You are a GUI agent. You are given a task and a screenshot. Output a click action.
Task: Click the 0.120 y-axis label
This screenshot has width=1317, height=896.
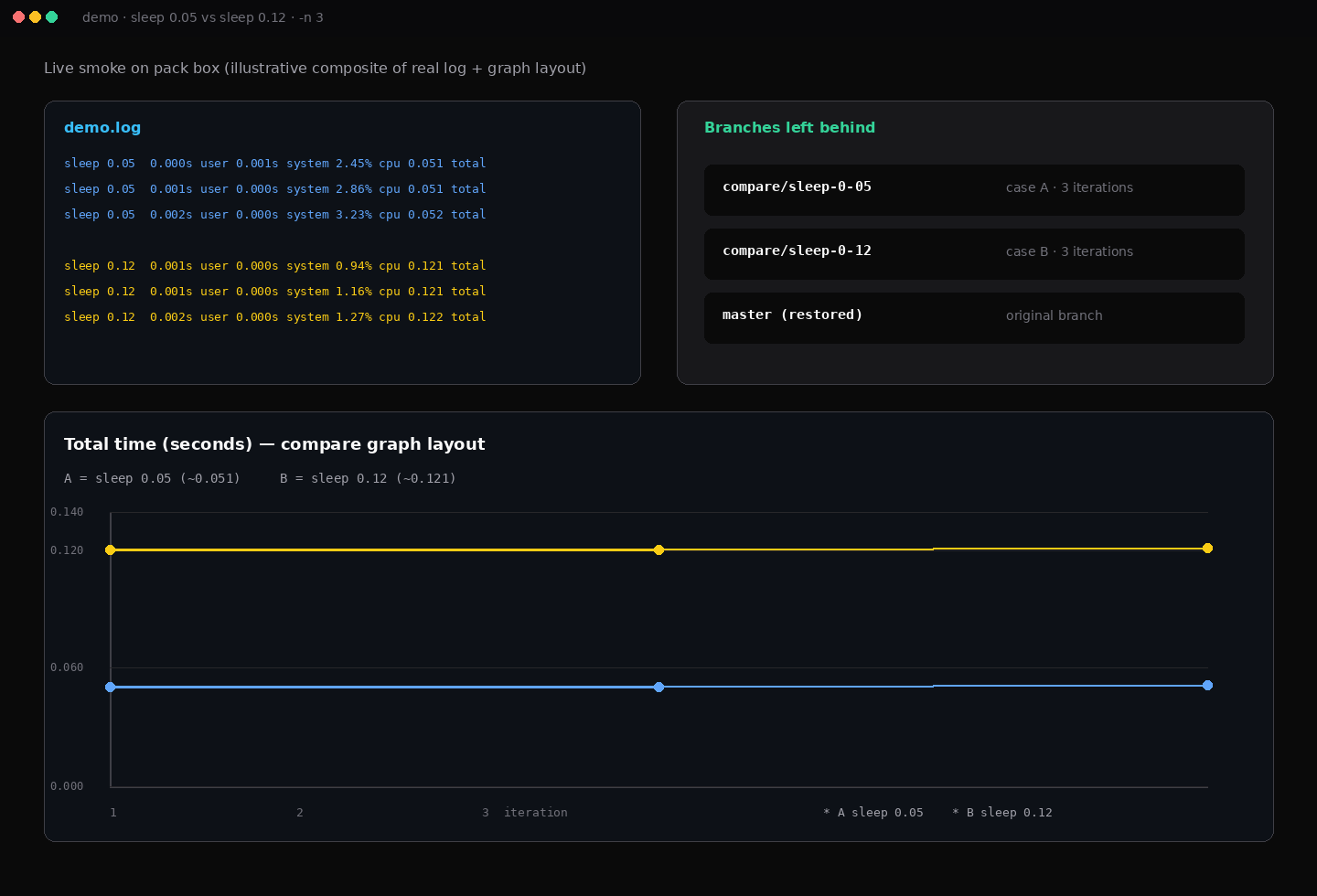[67, 550]
